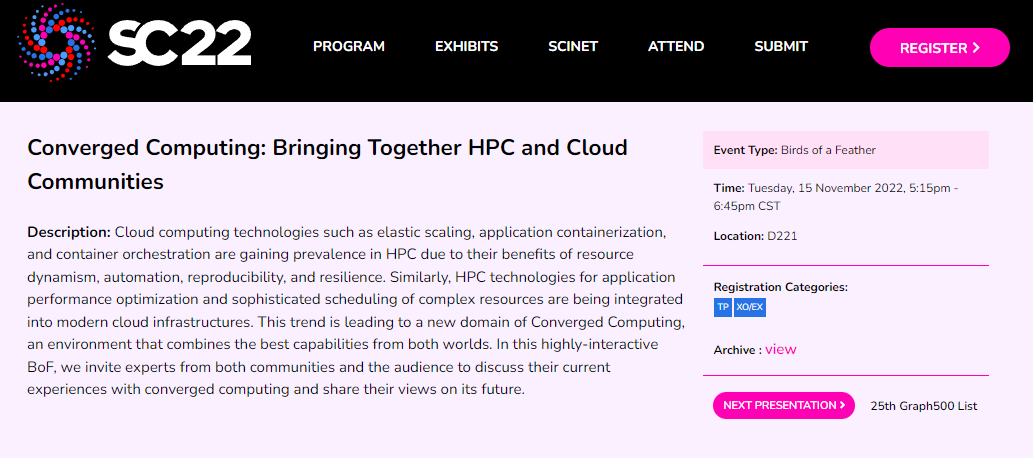
Task: Open the SUBMIT menu
Action: (x=781, y=47)
